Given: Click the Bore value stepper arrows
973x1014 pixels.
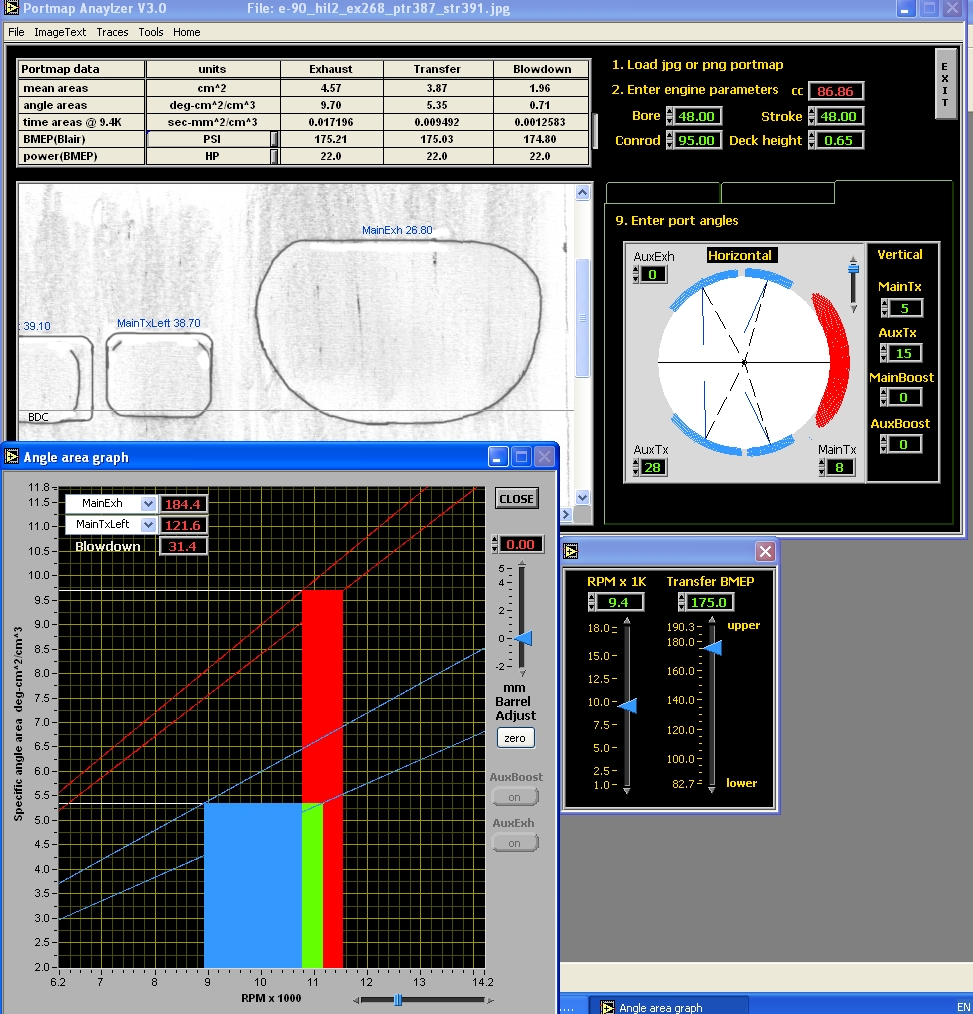Looking at the screenshot, I should (x=670, y=116).
